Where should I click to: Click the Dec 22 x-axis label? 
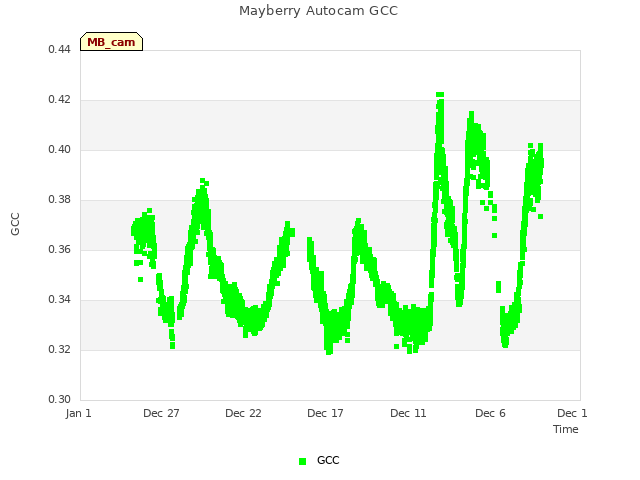tap(243, 413)
